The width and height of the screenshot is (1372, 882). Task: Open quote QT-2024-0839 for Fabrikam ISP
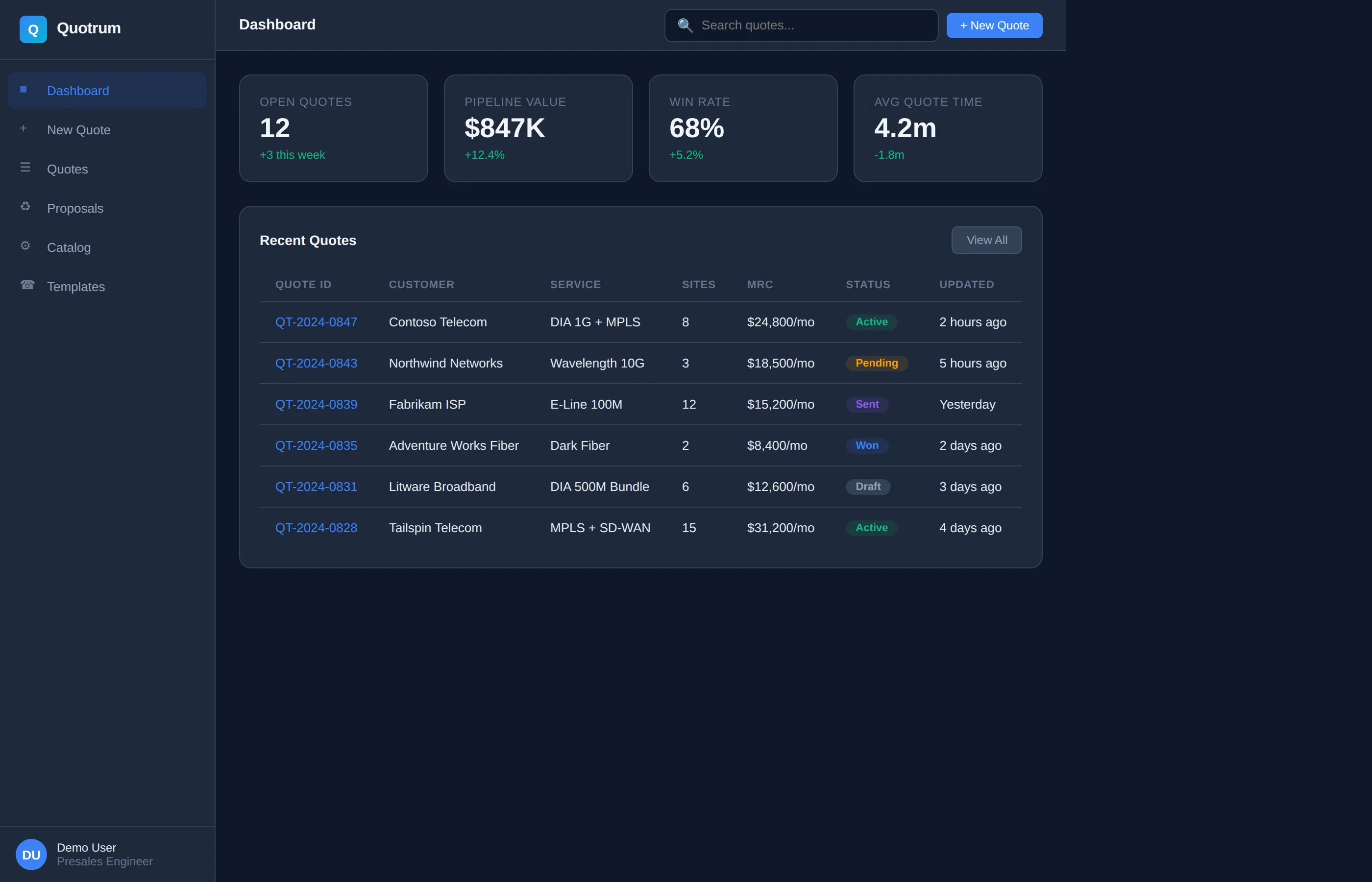316,404
